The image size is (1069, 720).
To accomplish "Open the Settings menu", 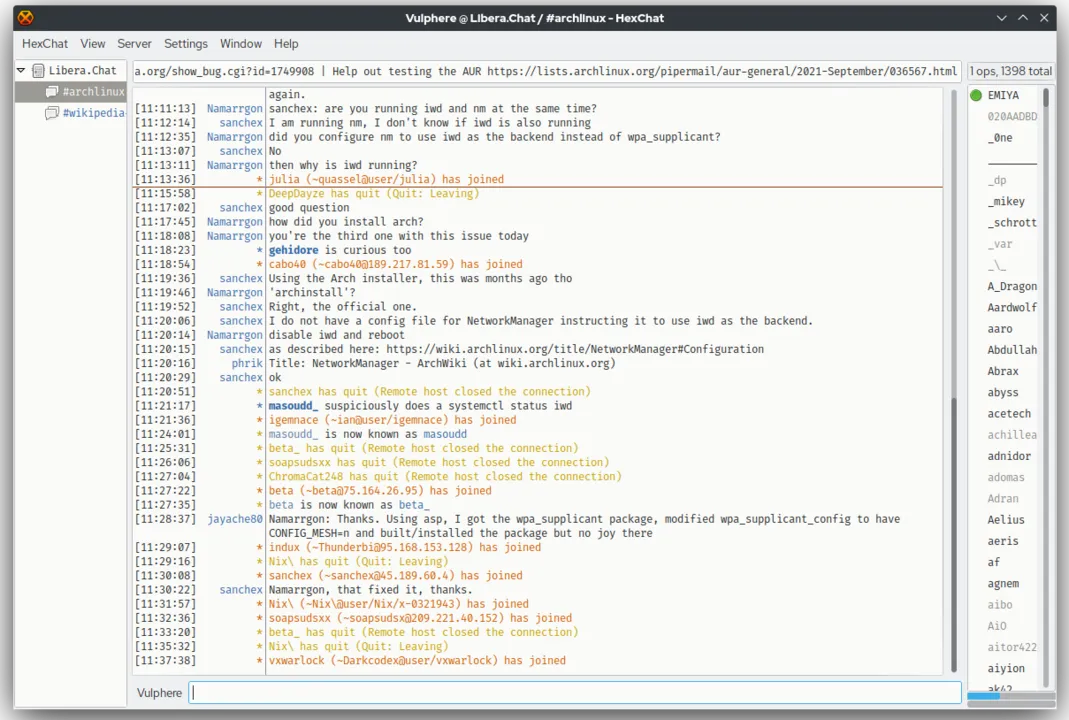I will pyautogui.click(x=185, y=43).
